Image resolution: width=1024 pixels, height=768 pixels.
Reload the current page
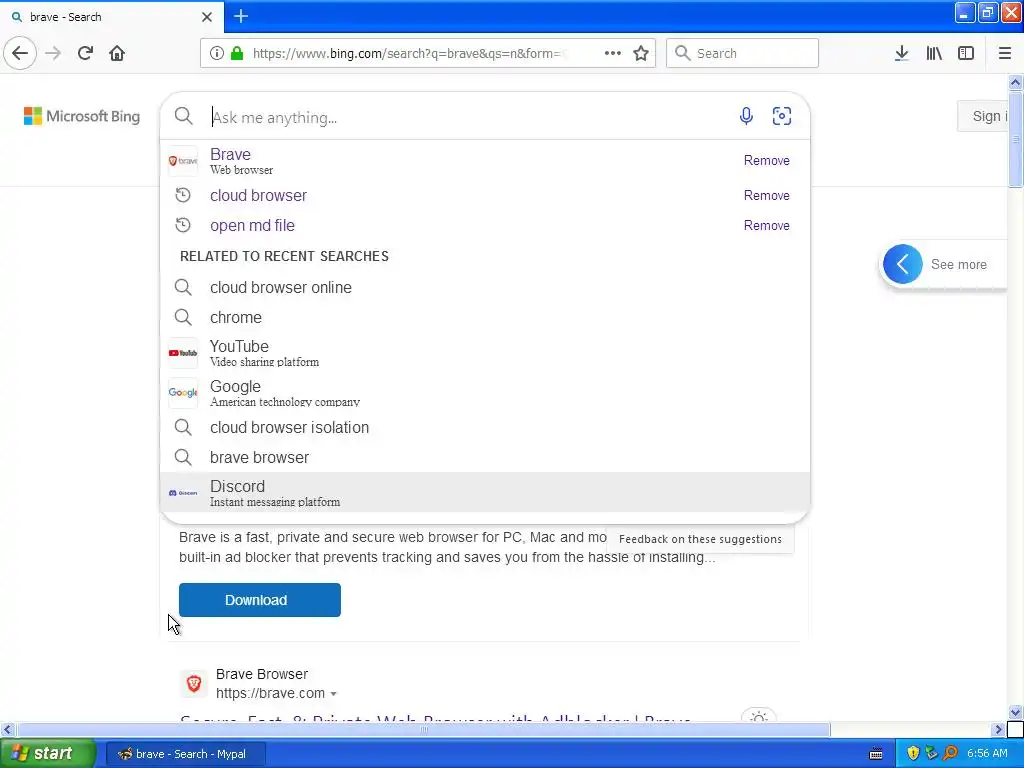(x=85, y=53)
